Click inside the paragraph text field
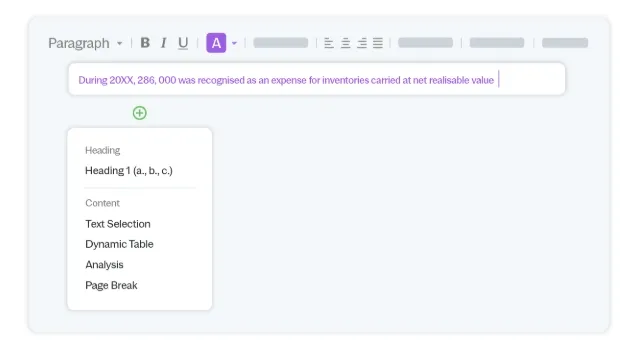The height and width of the screenshot is (362, 630). [x=317, y=79]
